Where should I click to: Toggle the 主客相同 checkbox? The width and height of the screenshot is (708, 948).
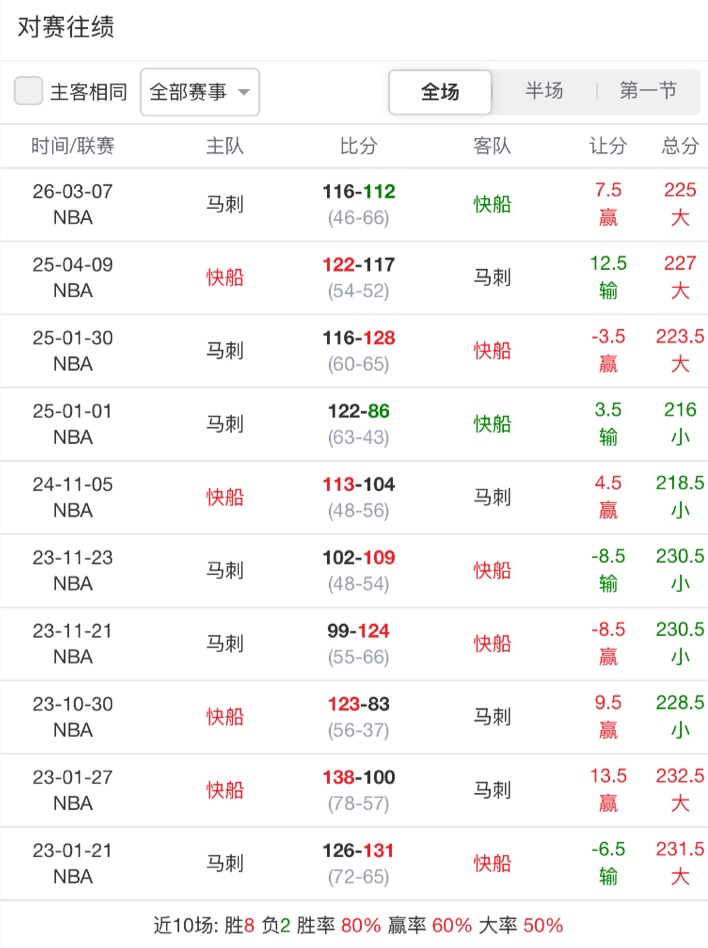(x=29, y=92)
